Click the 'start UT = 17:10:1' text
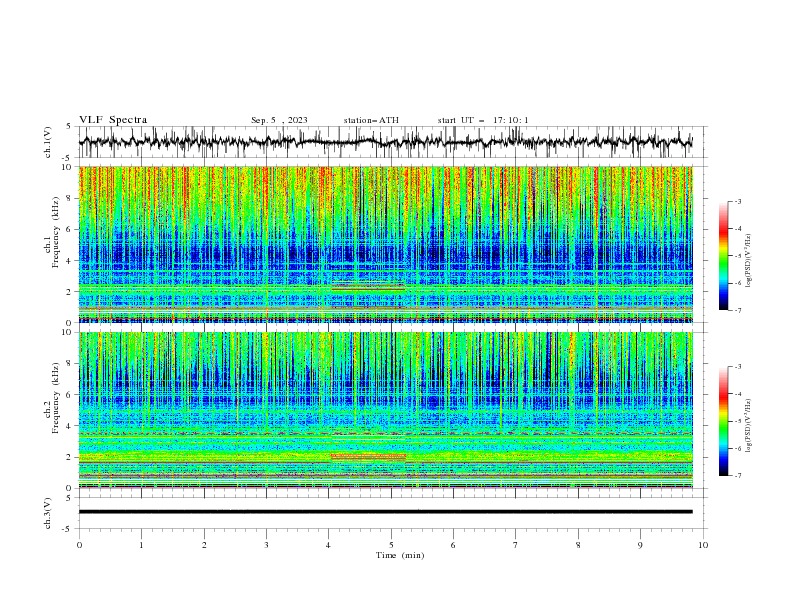This screenshot has width=792, height=612. [483, 120]
